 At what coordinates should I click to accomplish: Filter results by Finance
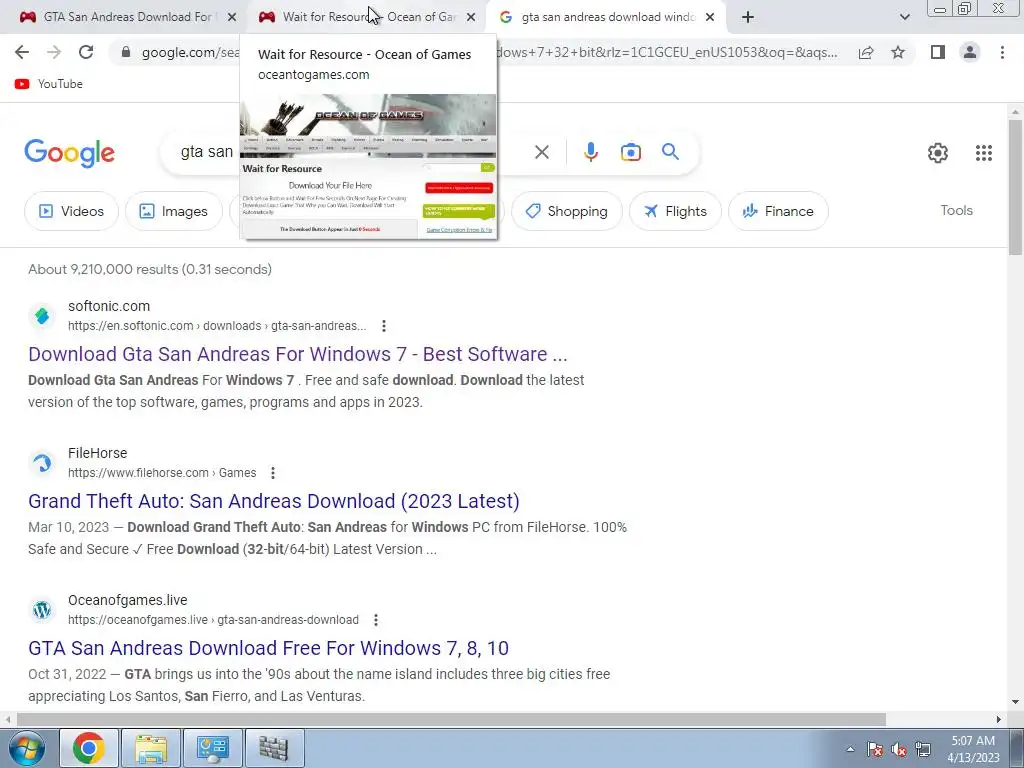pyautogui.click(x=778, y=211)
